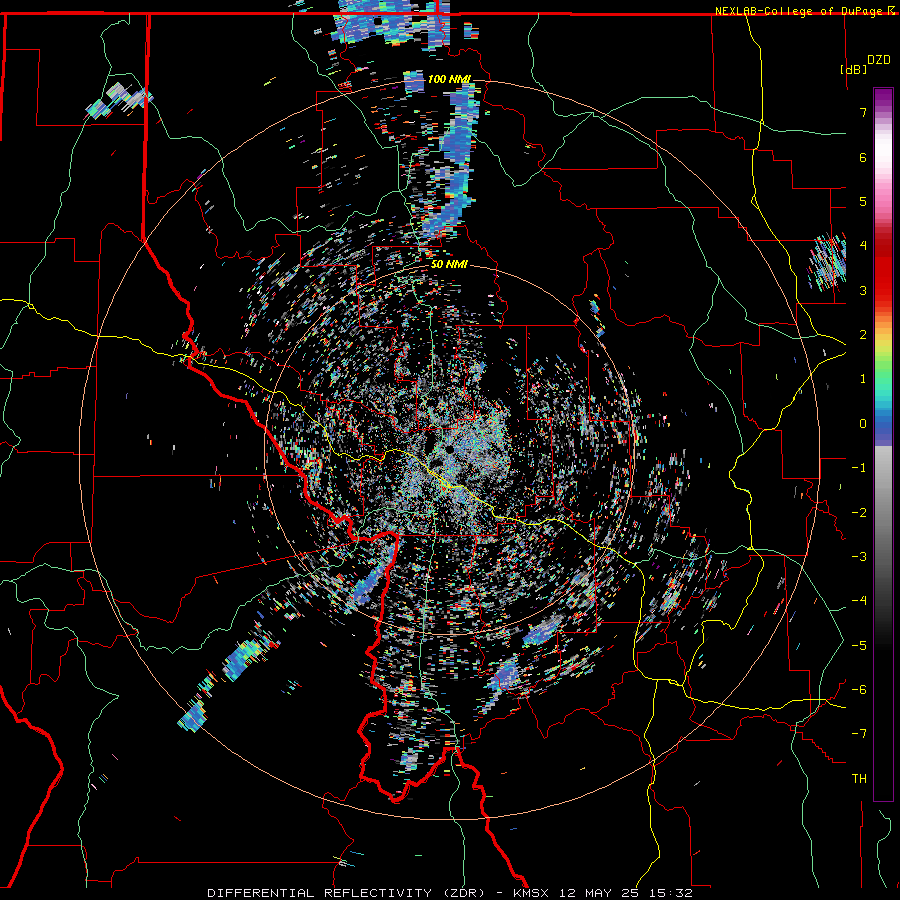The image size is (900, 900).
Task: Click the 2 dB yellow level on the color scale
Action: click(x=863, y=335)
